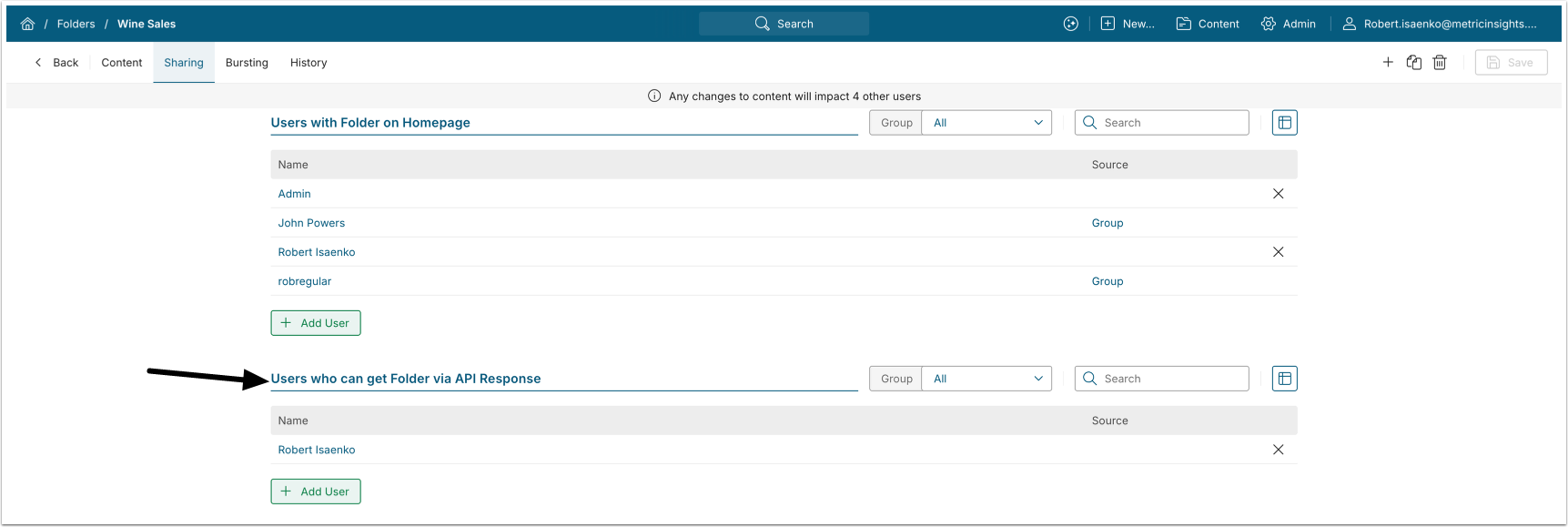Image resolution: width=1568 pixels, height=527 pixels.
Task: Go Back using the back arrow
Action: click(56, 63)
